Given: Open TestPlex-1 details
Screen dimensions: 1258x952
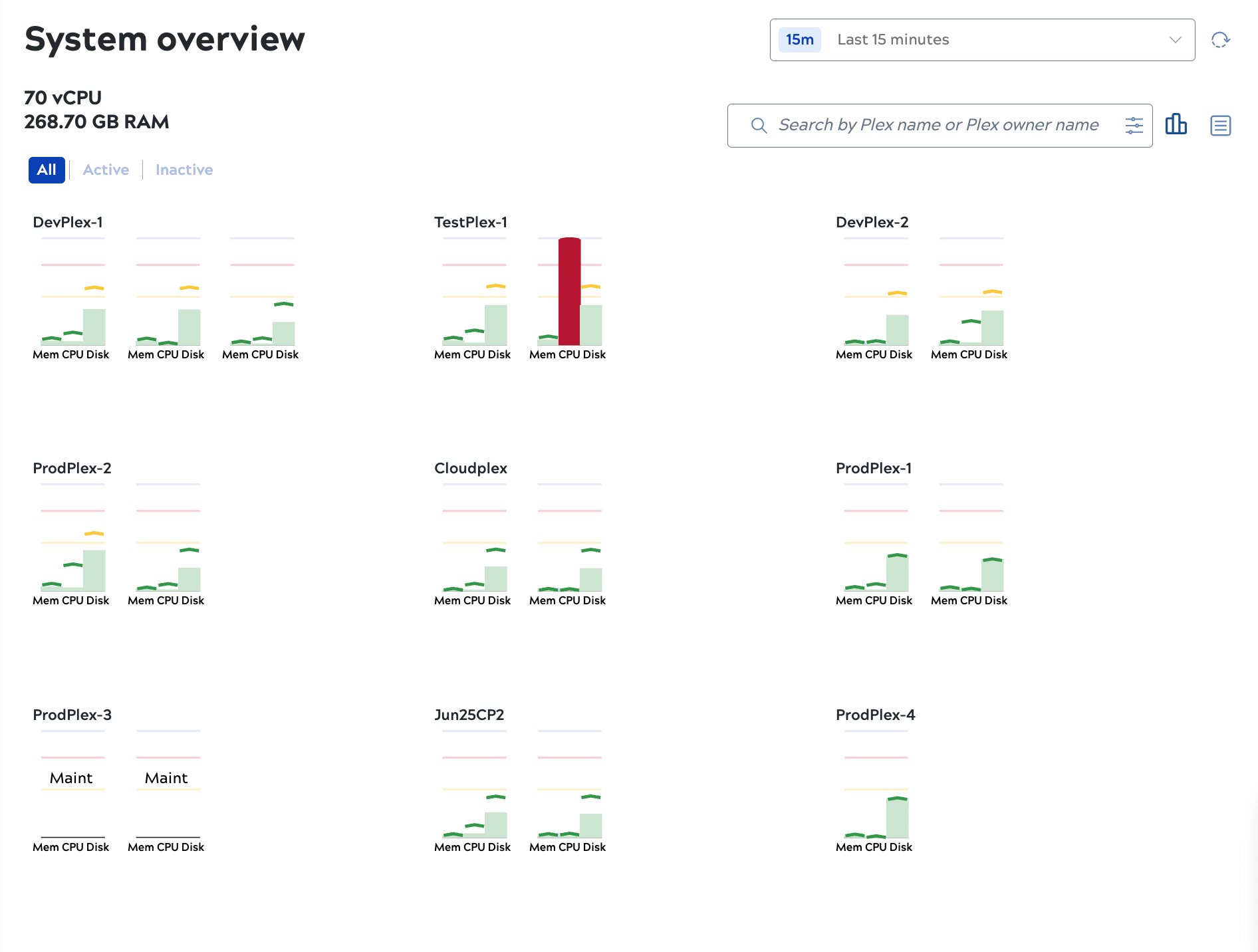Looking at the screenshot, I should (x=471, y=222).
